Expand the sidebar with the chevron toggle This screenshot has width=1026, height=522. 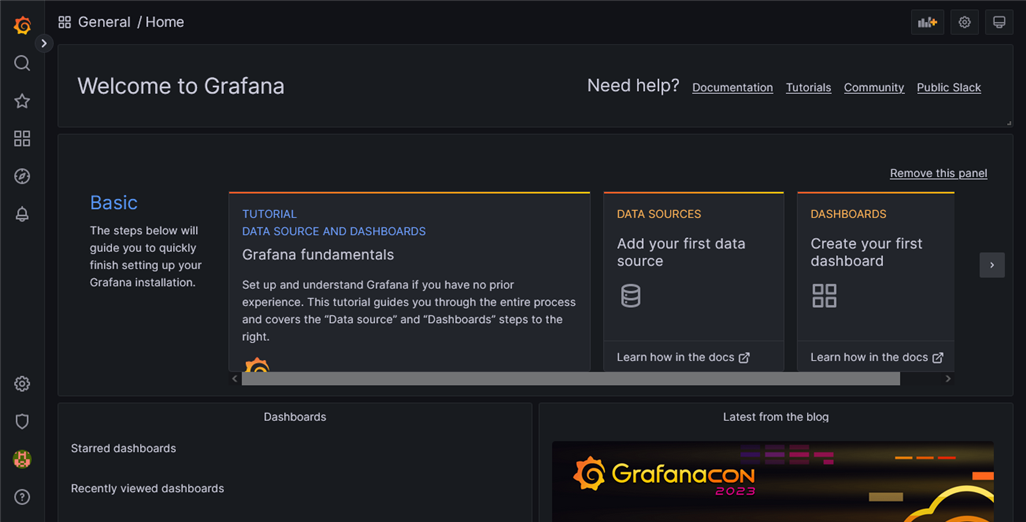(44, 43)
